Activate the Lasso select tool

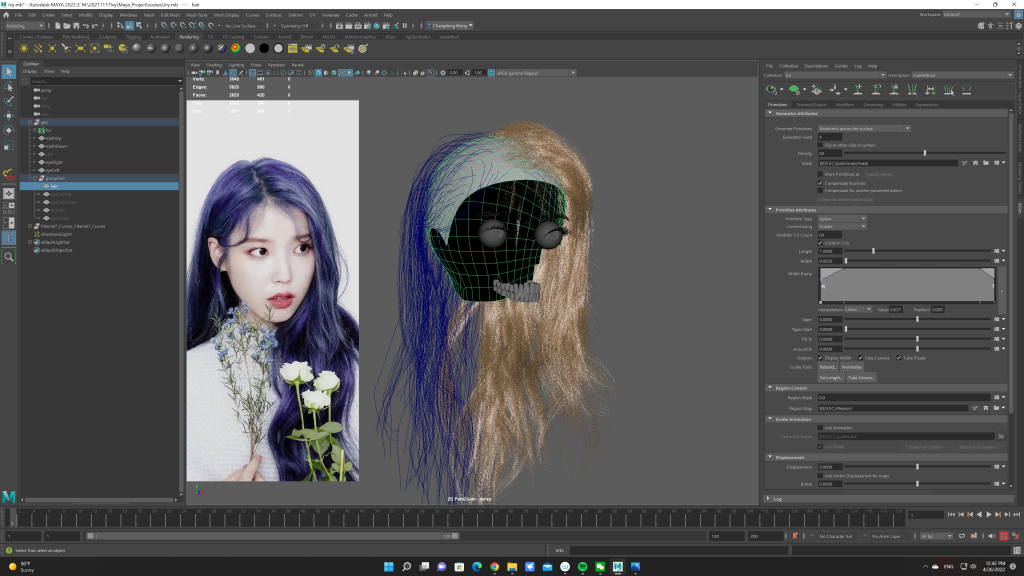(9, 86)
